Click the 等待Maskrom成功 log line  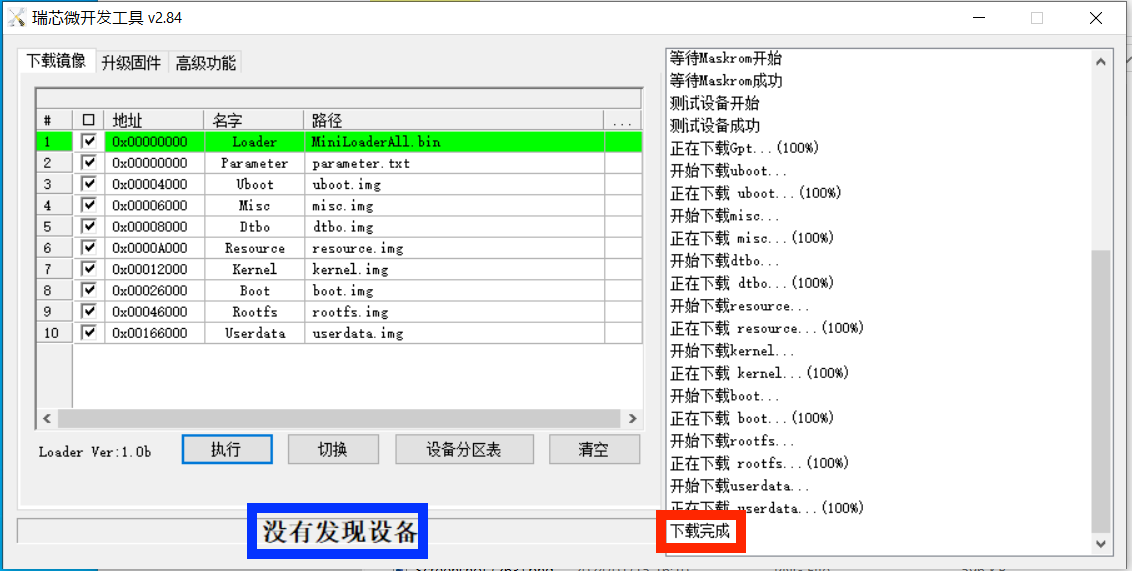(726, 80)
